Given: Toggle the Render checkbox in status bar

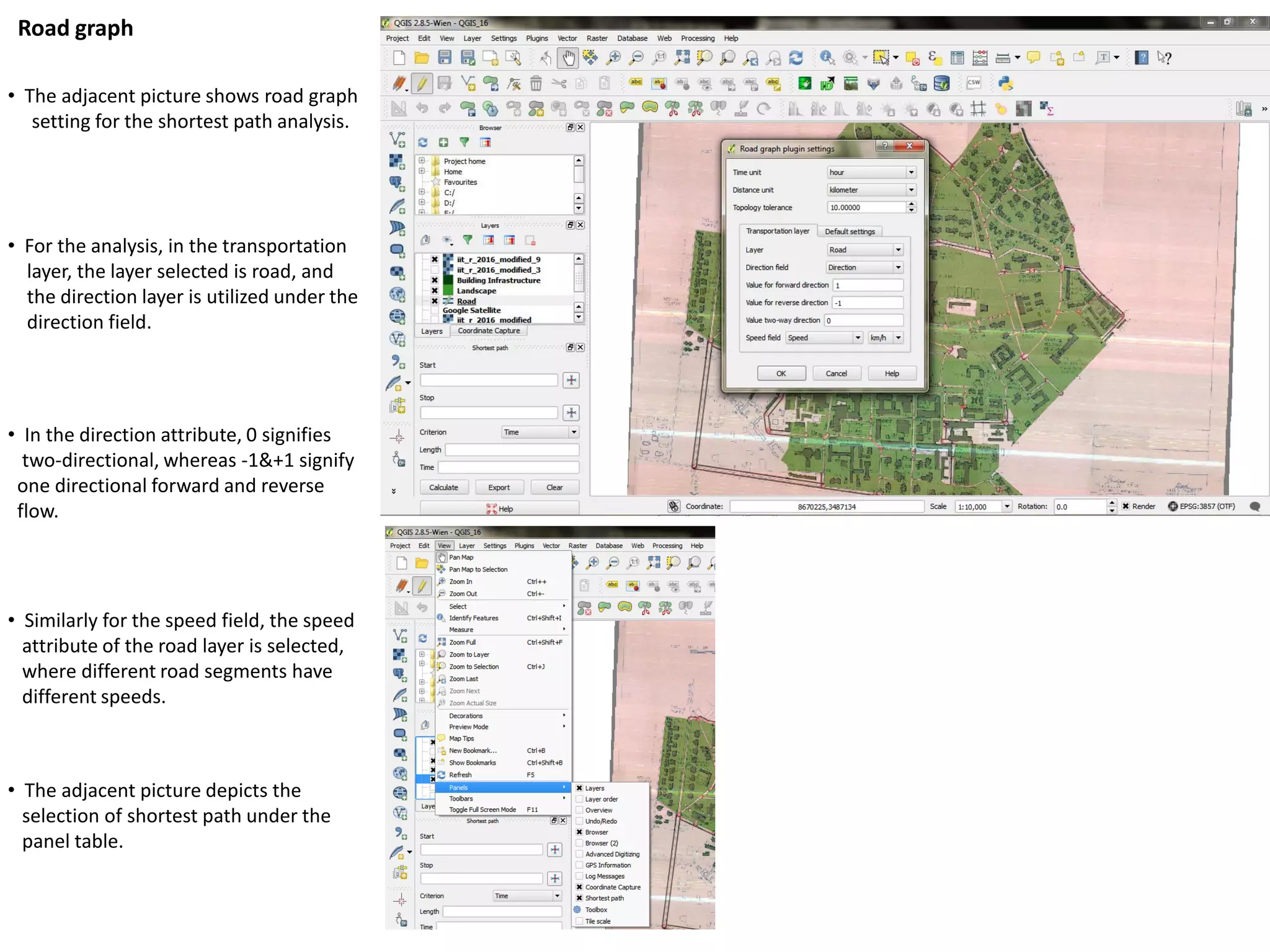Looking at the screenshot, I should [1126, 506].
